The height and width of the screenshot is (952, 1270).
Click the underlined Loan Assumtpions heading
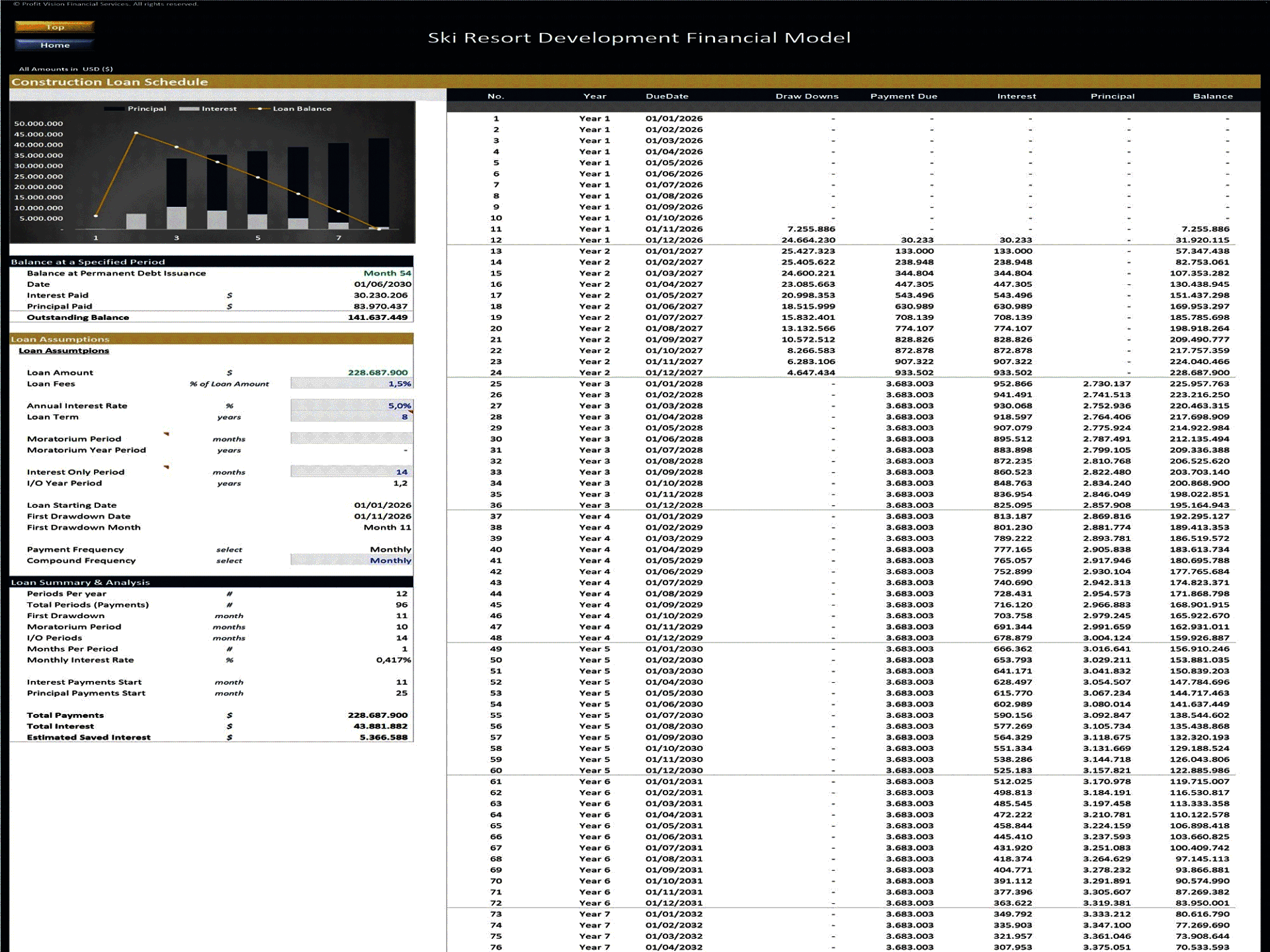click(x=63, y=351)
